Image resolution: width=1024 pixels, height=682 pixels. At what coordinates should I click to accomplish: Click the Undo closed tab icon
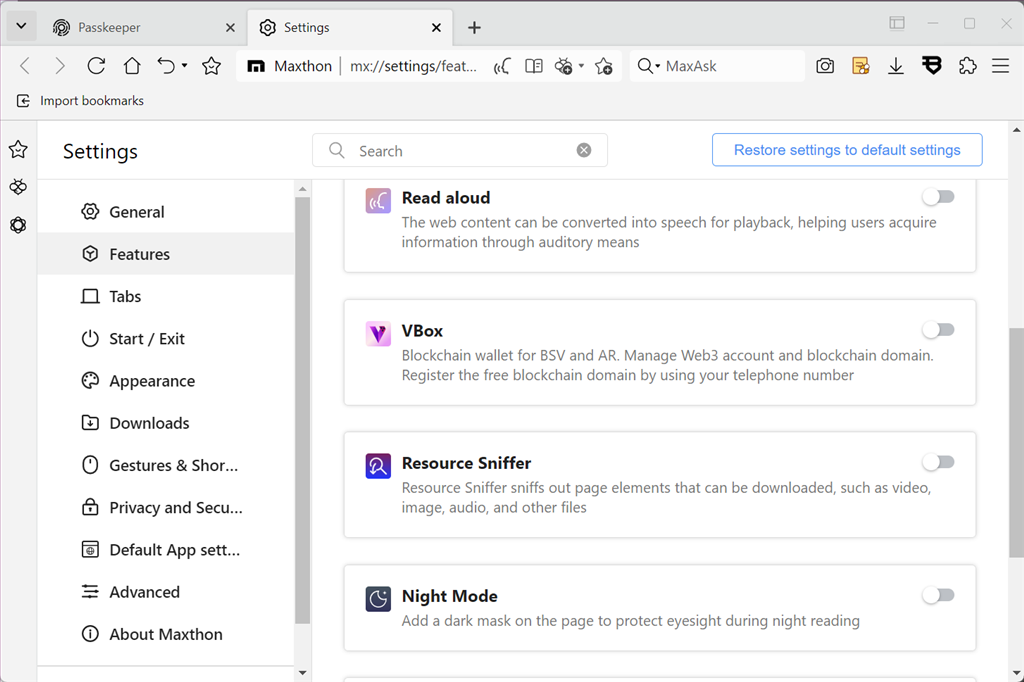[166, 66]
